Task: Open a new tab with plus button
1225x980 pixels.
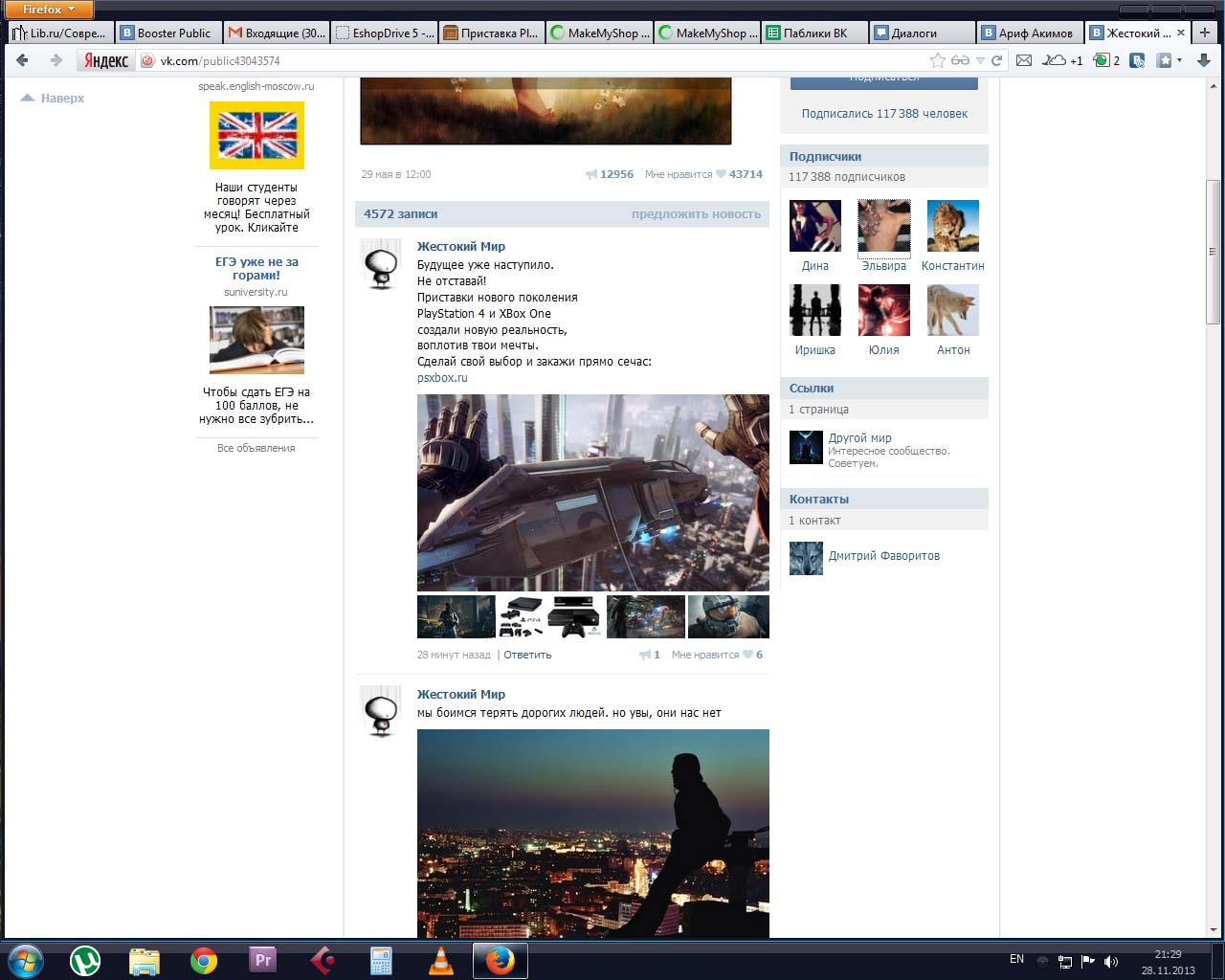Action: pos(1204,33)
